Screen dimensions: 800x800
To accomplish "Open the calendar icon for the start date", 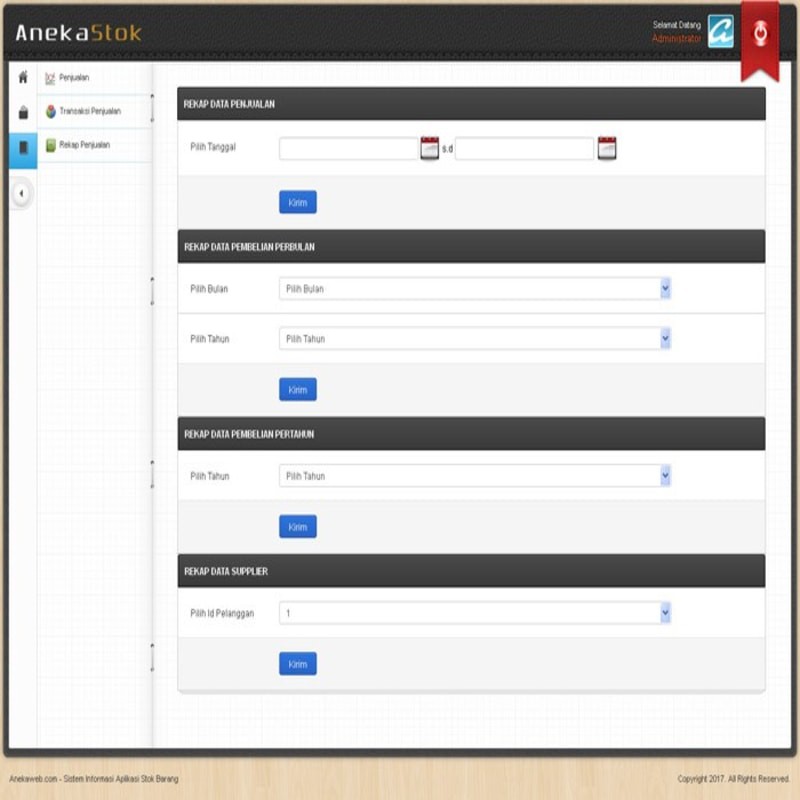I will [x=429, y=145].
